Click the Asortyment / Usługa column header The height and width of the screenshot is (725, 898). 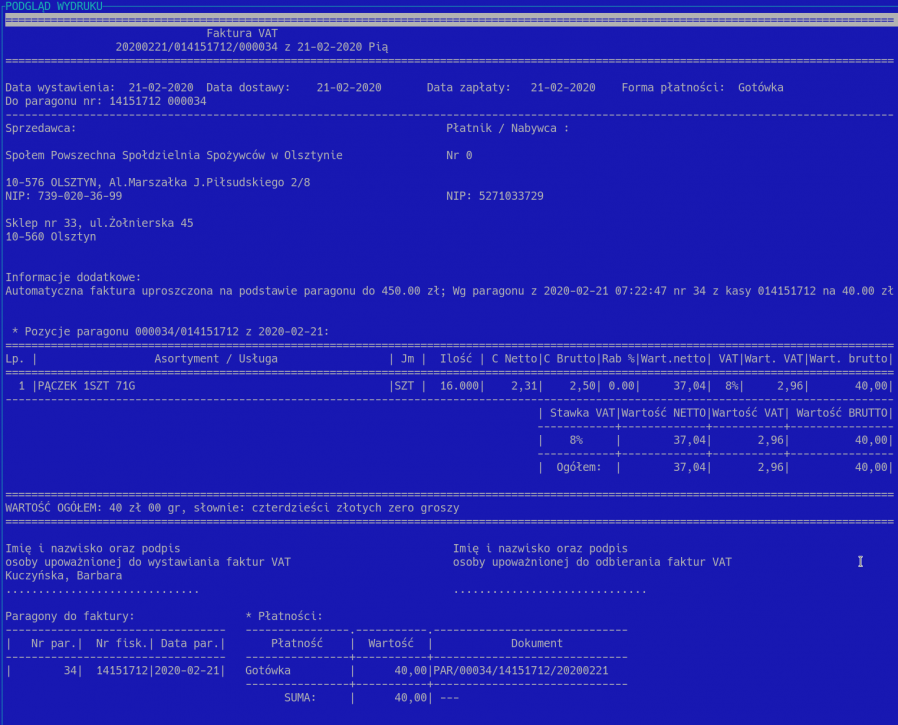[216, 358]
